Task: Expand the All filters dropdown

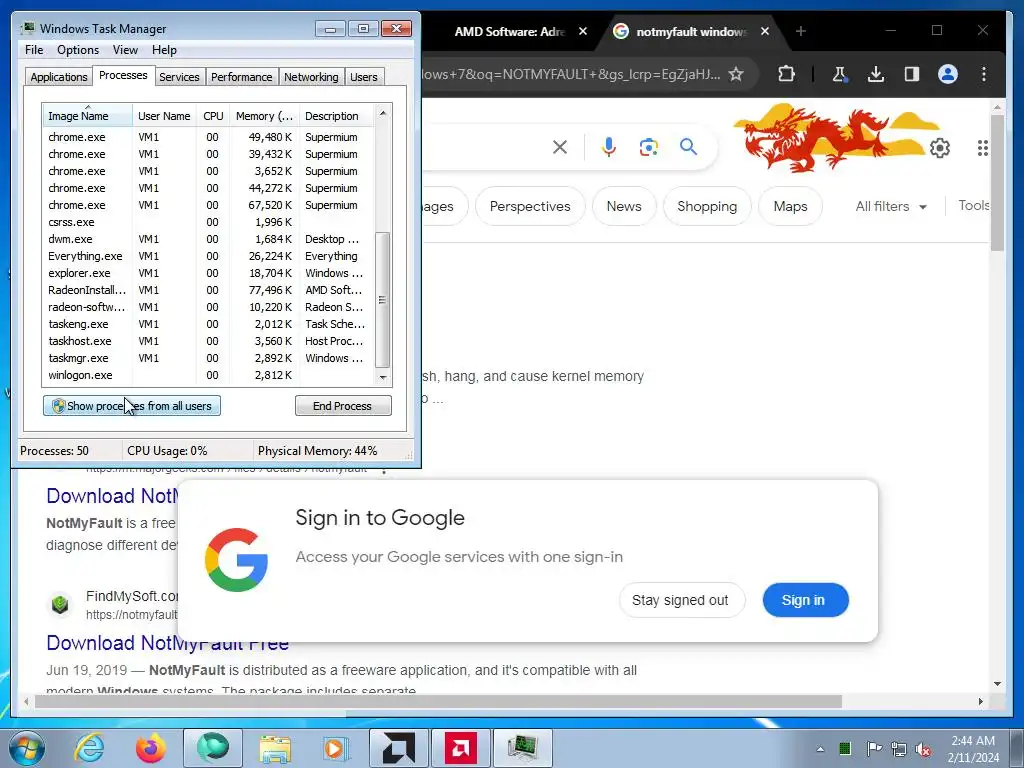Action: [891, 206]
